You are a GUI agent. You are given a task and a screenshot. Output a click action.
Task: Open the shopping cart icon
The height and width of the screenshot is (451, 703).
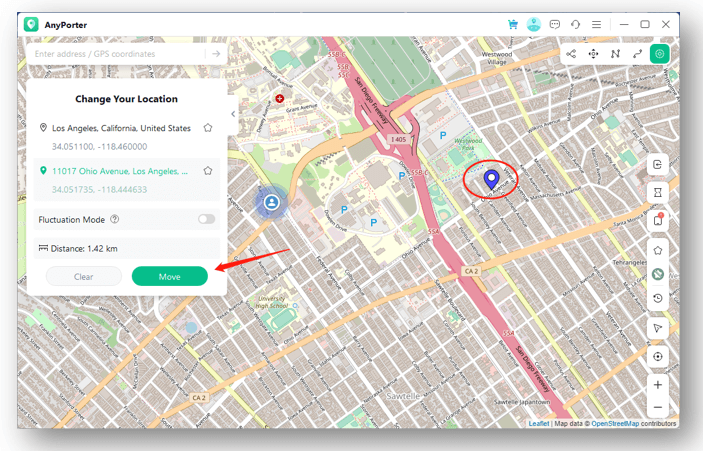[x=513, y=25]
